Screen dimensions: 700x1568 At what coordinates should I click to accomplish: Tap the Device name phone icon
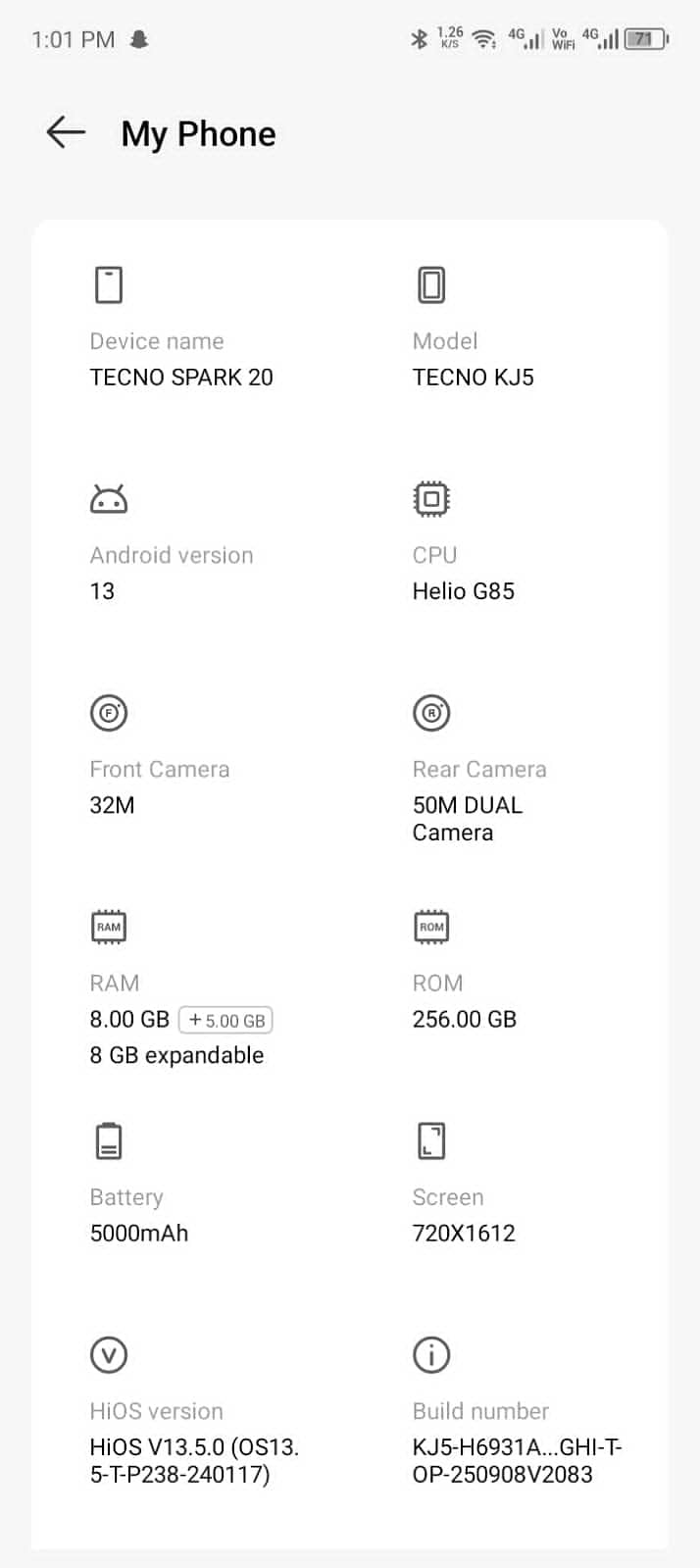click(x=109, y=285)
